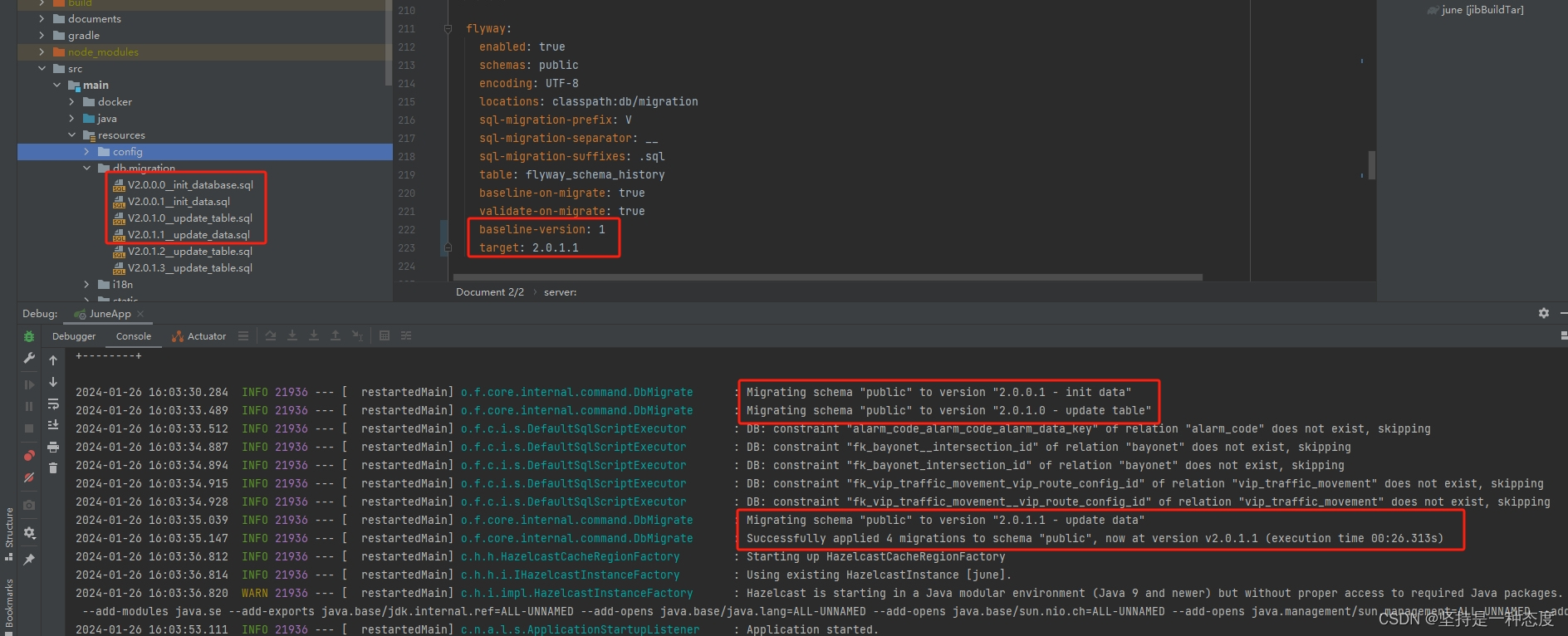Click the DbMigrate link on first log line
1568x636 pixels.
tap(576, 392)
